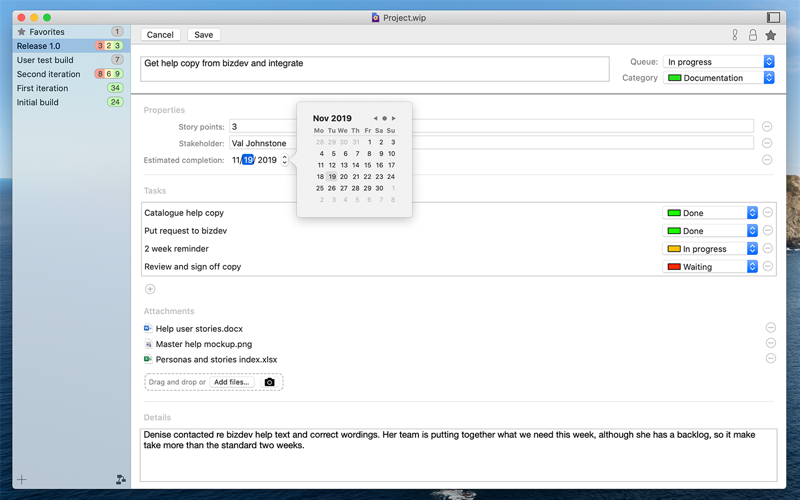Click the Word file icon of Help user stories.docx
Viewport: 800px width, 500px height.
point(148,329)
